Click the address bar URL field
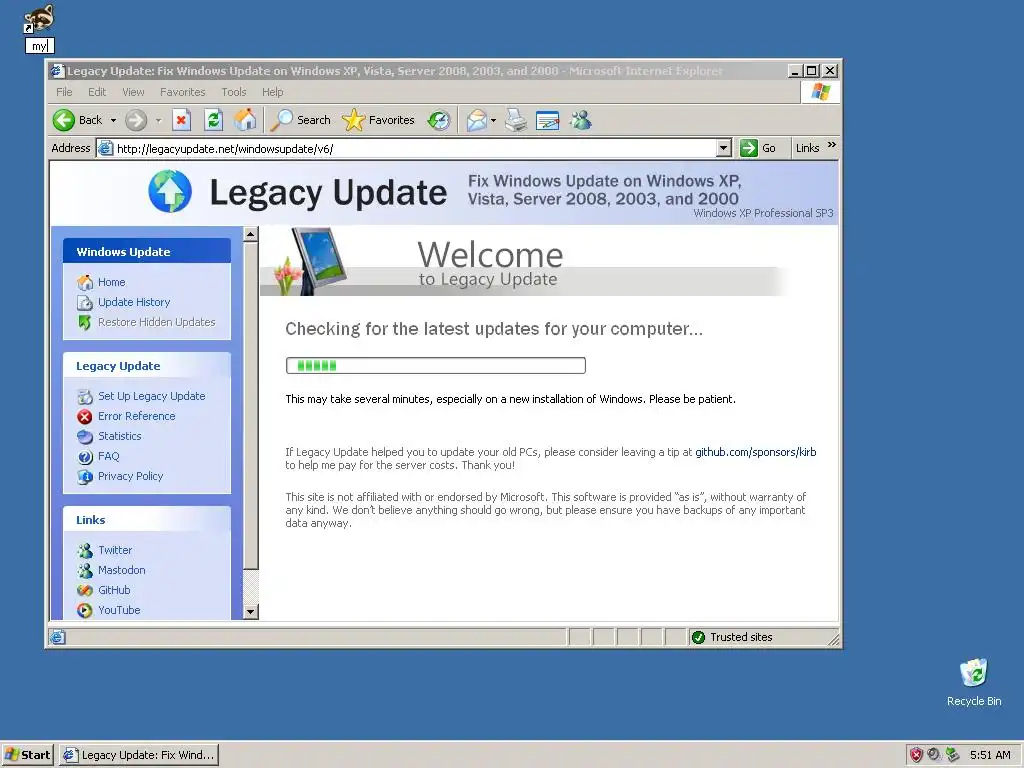 point(415,148)
